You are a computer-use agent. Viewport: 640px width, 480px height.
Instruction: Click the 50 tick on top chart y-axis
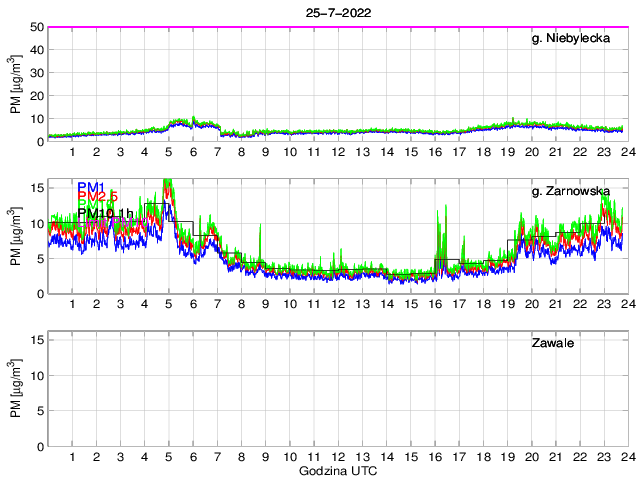pyautogui.click(x=36, y=27)
